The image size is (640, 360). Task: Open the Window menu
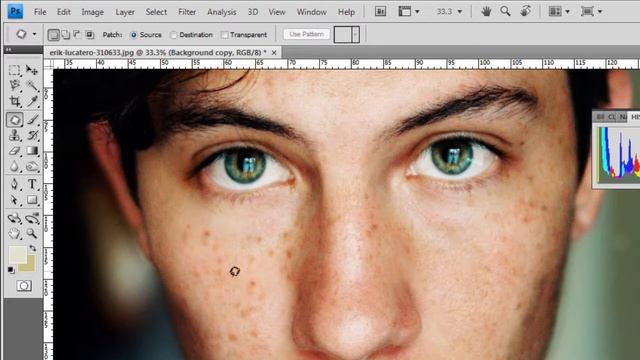pyautogui.click(x=311, y=12)
